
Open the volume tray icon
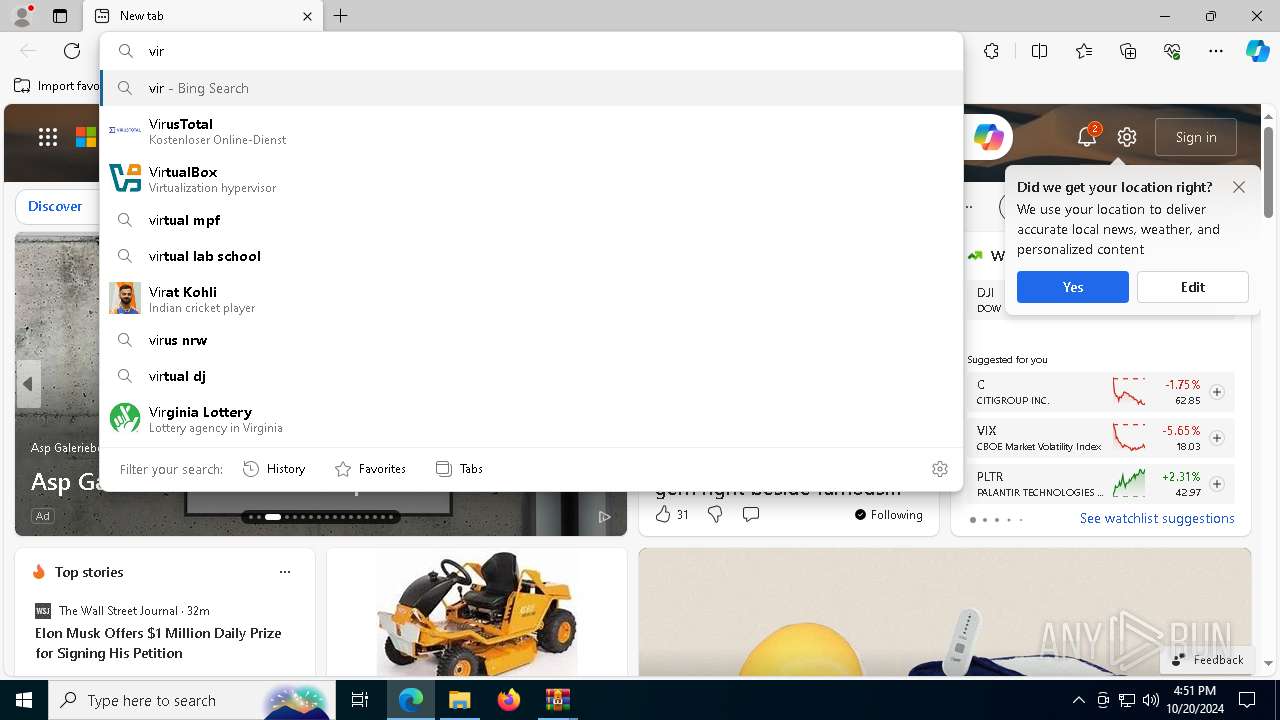click(x=1151, y=700)
